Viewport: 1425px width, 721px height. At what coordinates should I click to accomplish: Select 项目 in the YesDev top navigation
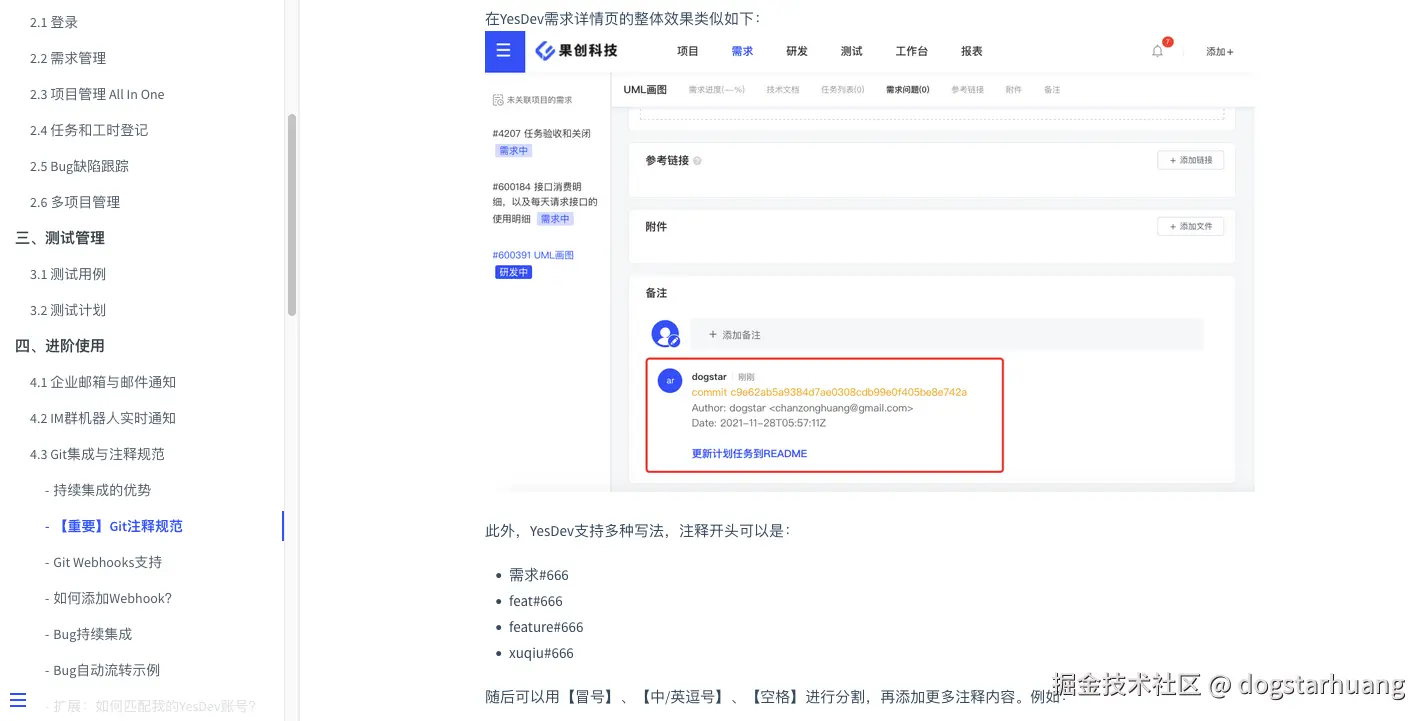click(688, 51)
